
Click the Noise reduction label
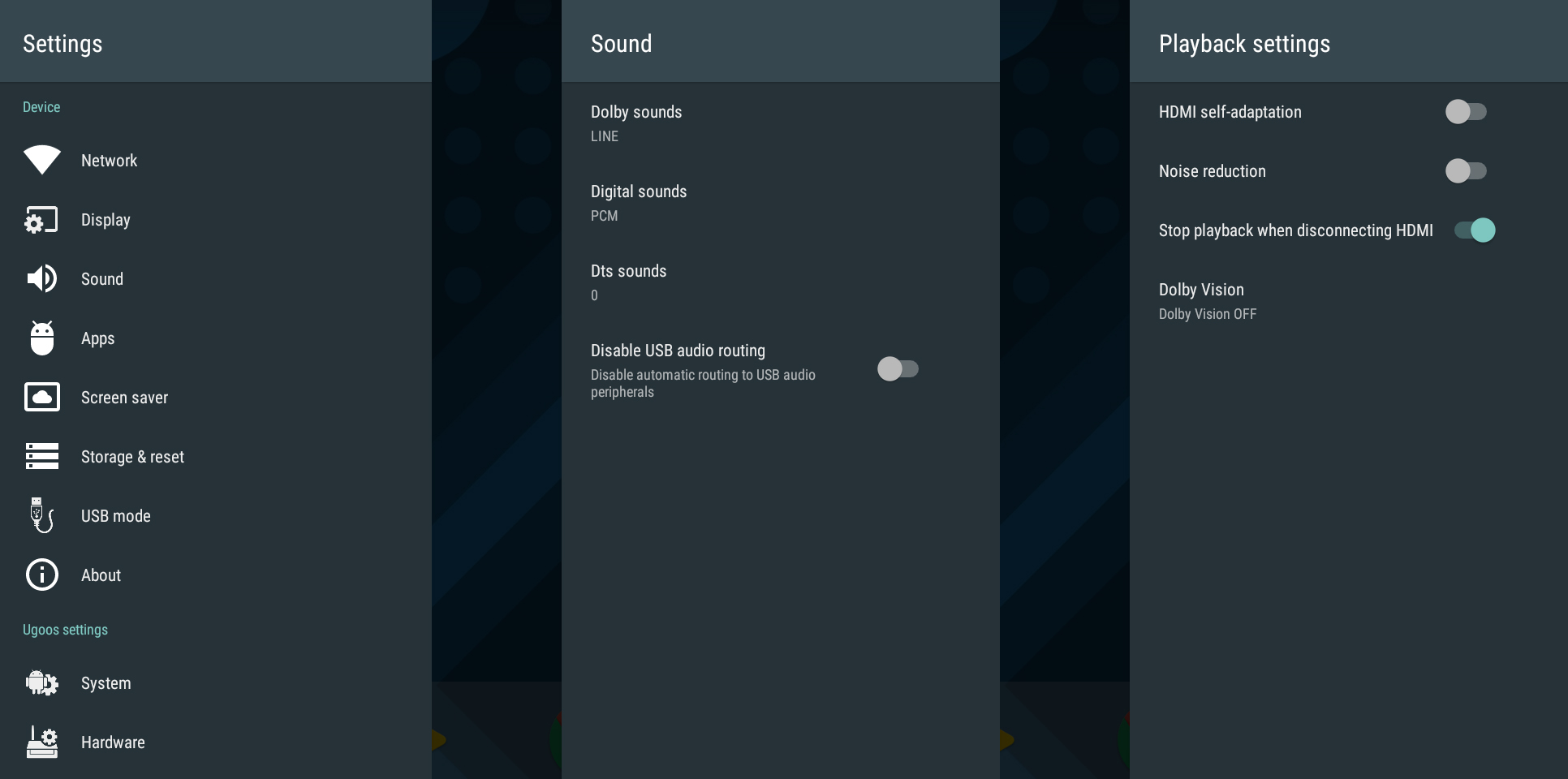click(1212, 171)
